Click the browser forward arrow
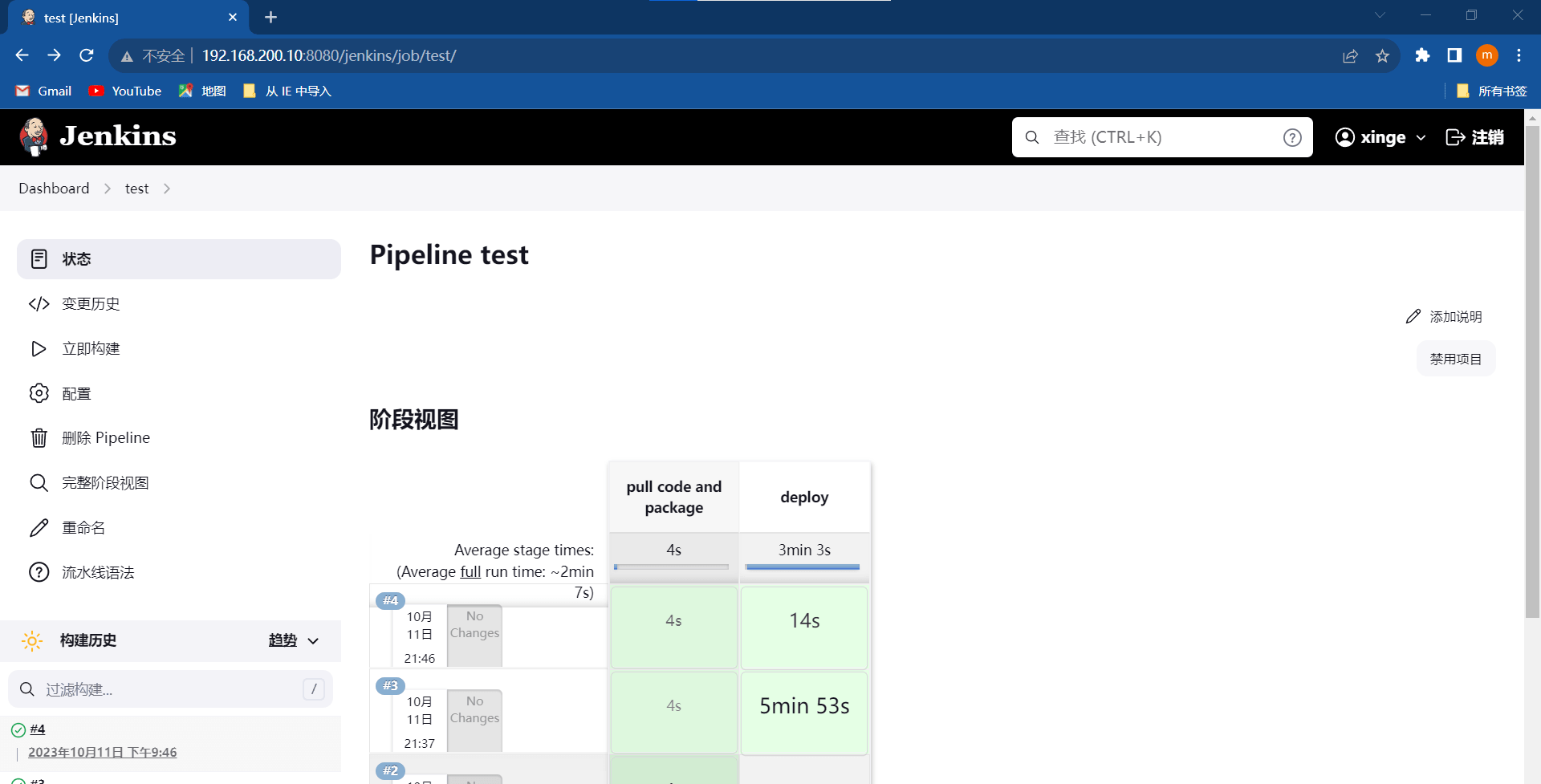Image resolution: width=1541 pixels, height=784 pixels. click(x=54, y=55)
